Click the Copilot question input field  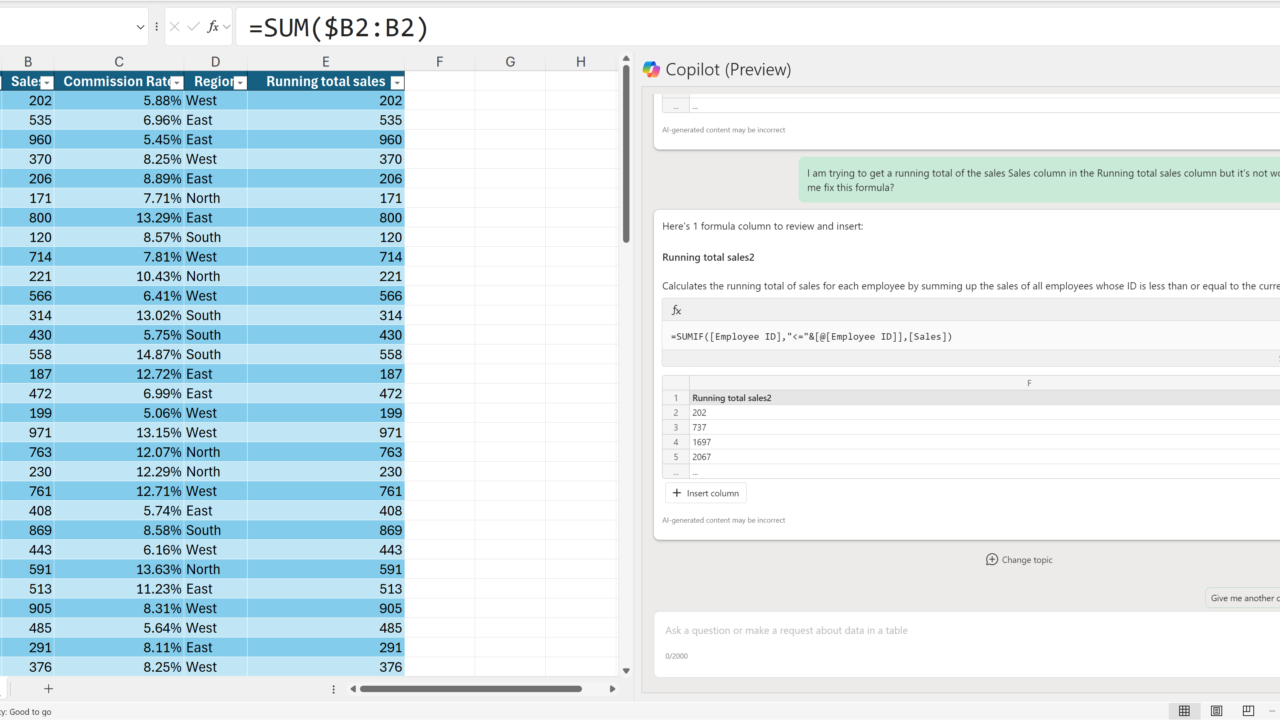point(960,631)
